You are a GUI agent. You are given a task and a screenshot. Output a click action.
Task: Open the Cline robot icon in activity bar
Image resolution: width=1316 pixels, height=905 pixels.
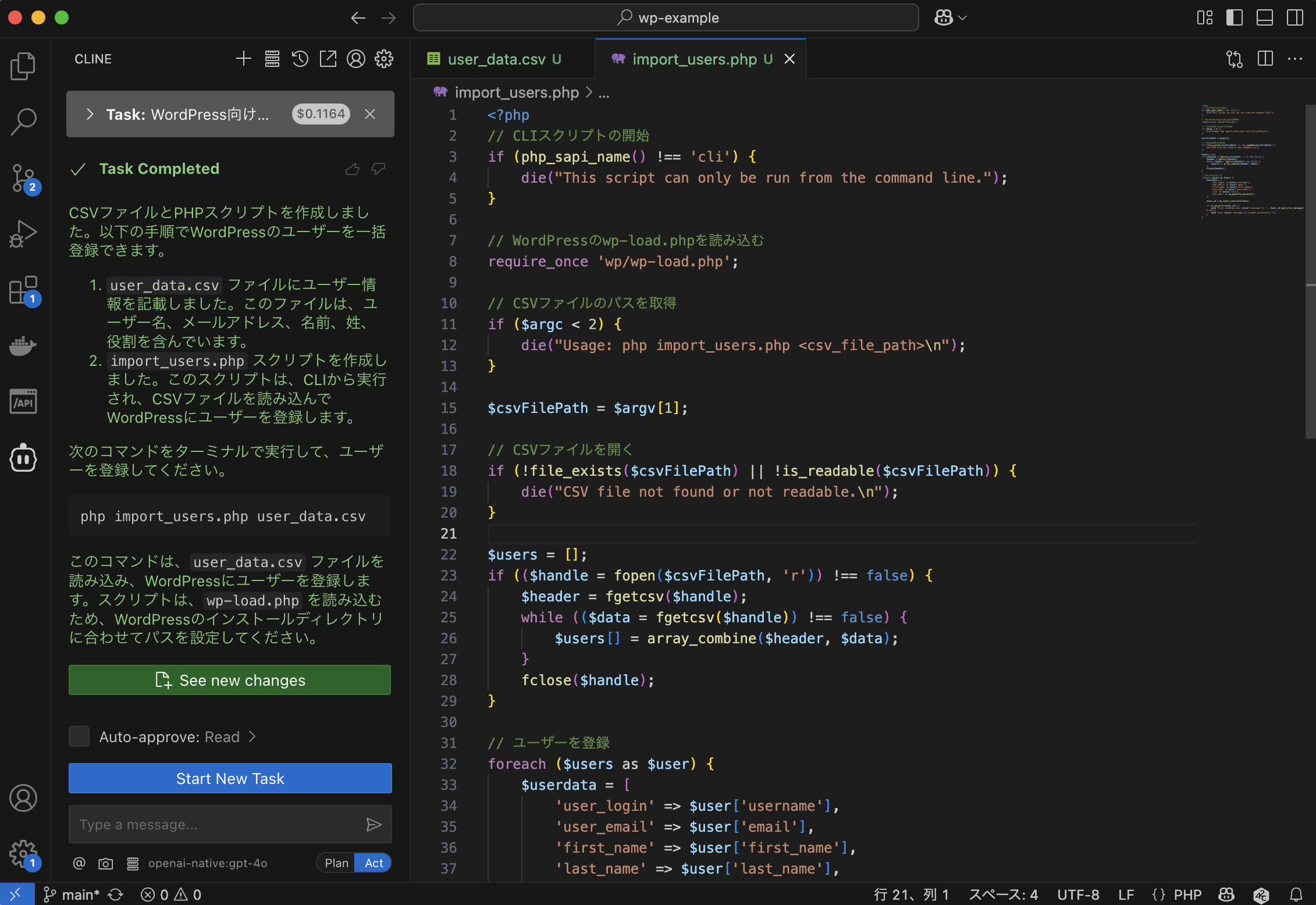pos(23,458)
